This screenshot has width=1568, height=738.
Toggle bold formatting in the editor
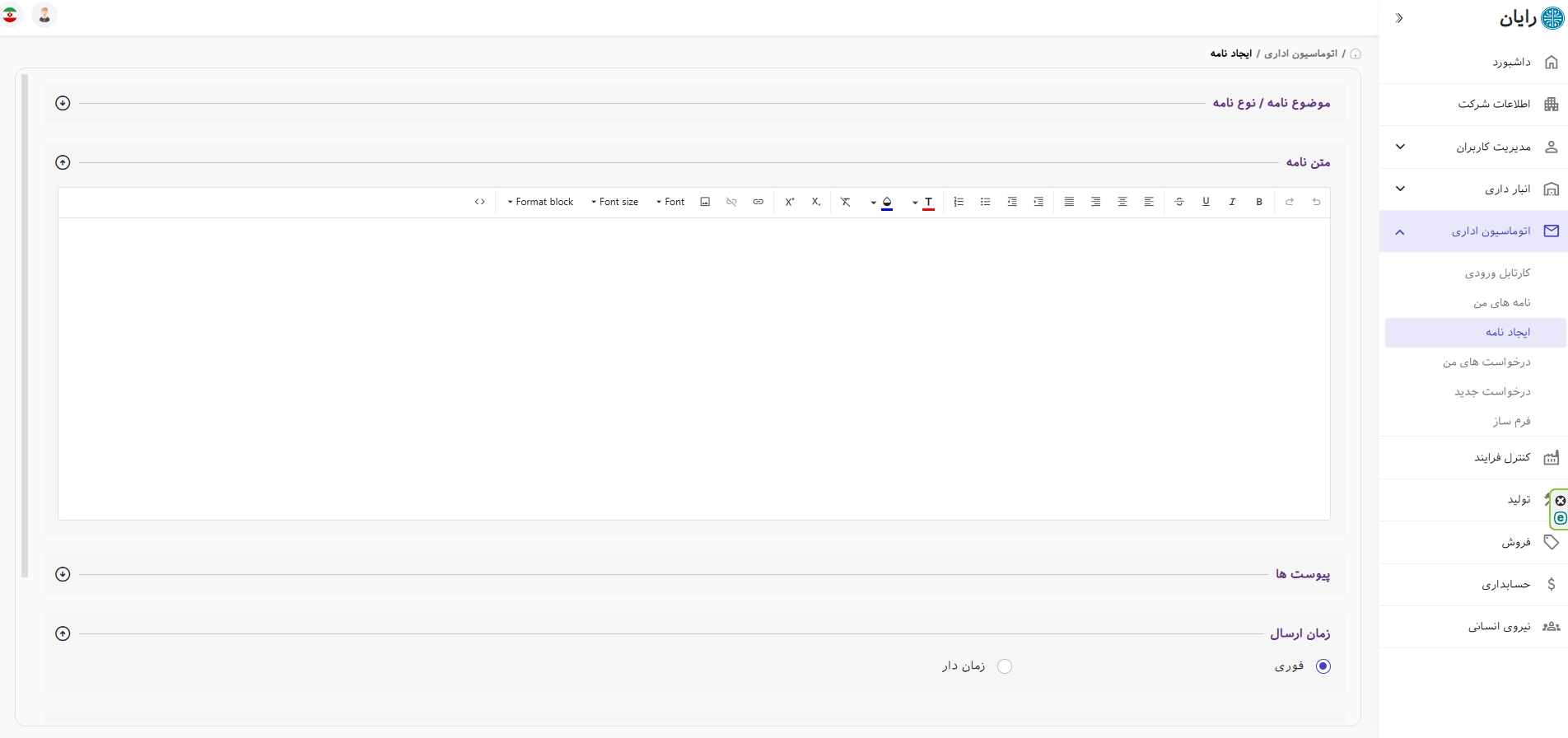click(1259, 202)
